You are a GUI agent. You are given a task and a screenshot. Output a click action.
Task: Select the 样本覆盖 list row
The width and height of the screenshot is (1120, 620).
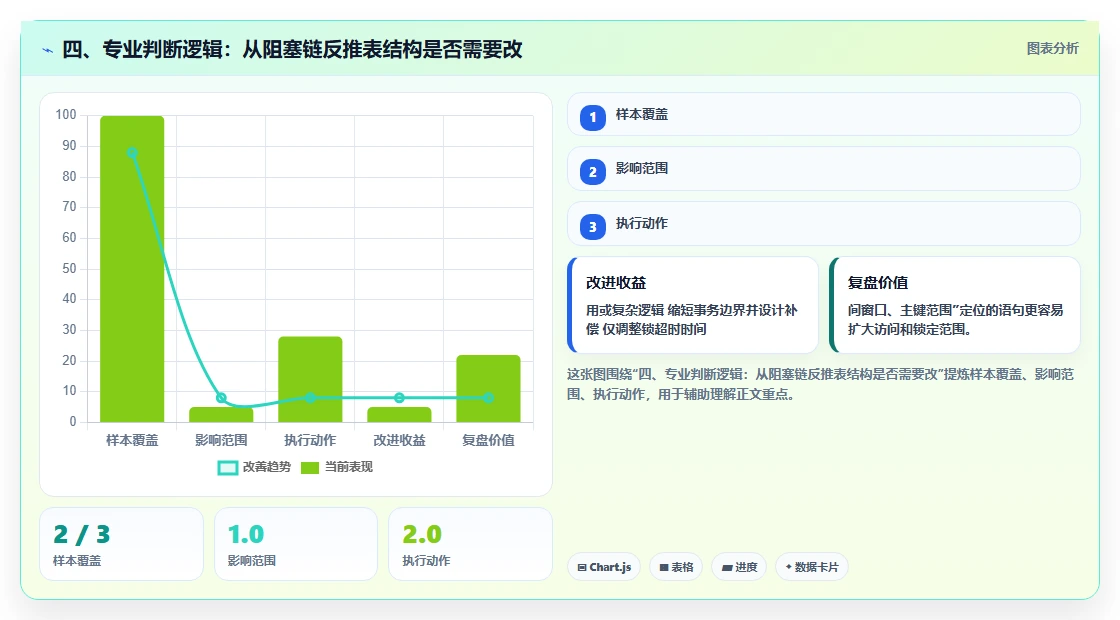824,114
